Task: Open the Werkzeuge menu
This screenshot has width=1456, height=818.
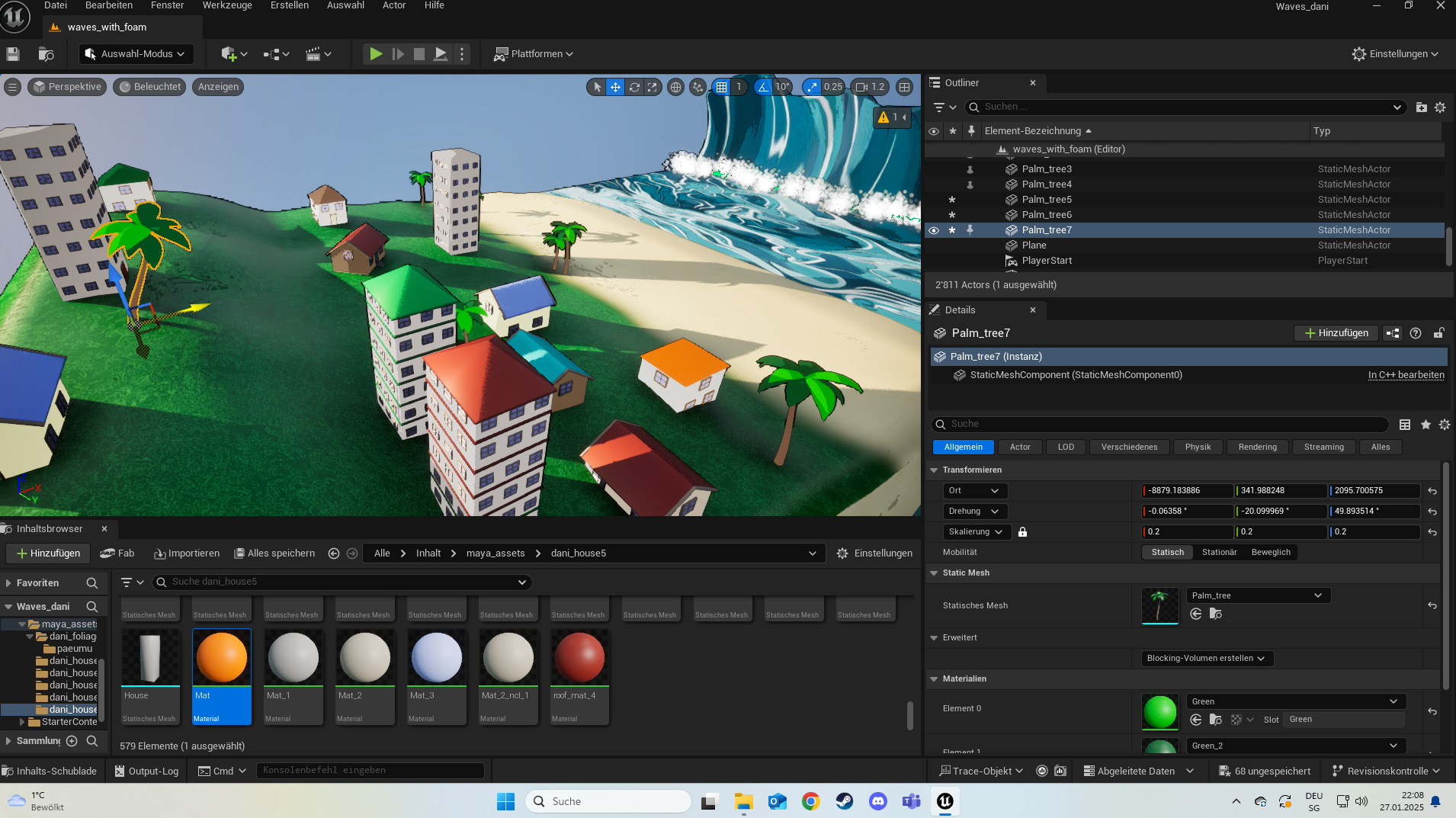Action: (227, 5)
